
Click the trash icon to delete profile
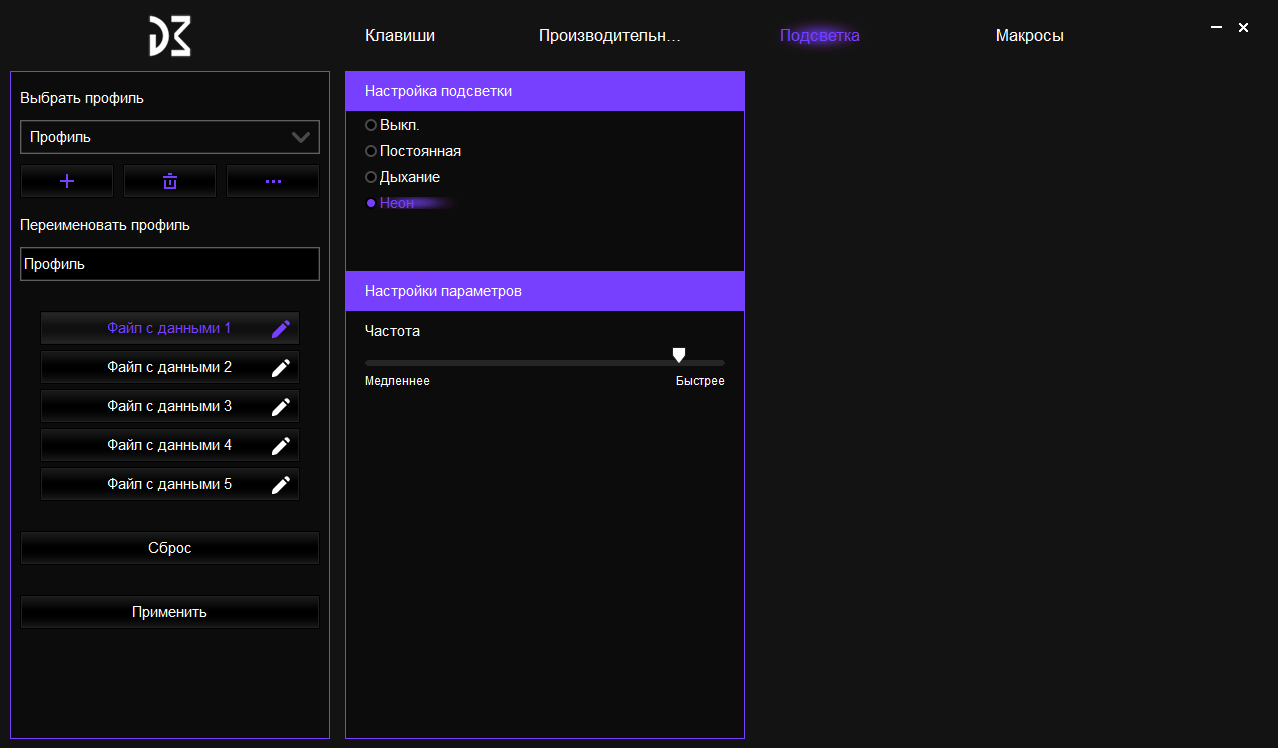170,181
